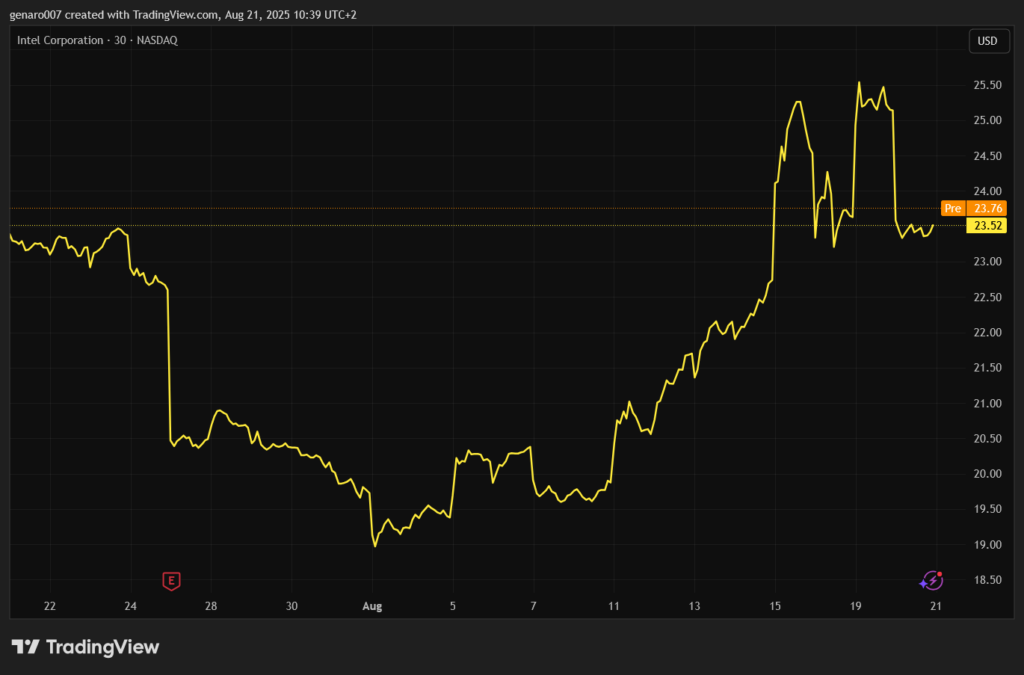The width and height of the screenshot is (1024, 675).
Task: Click the red earnings E marker
Action: 172,580
